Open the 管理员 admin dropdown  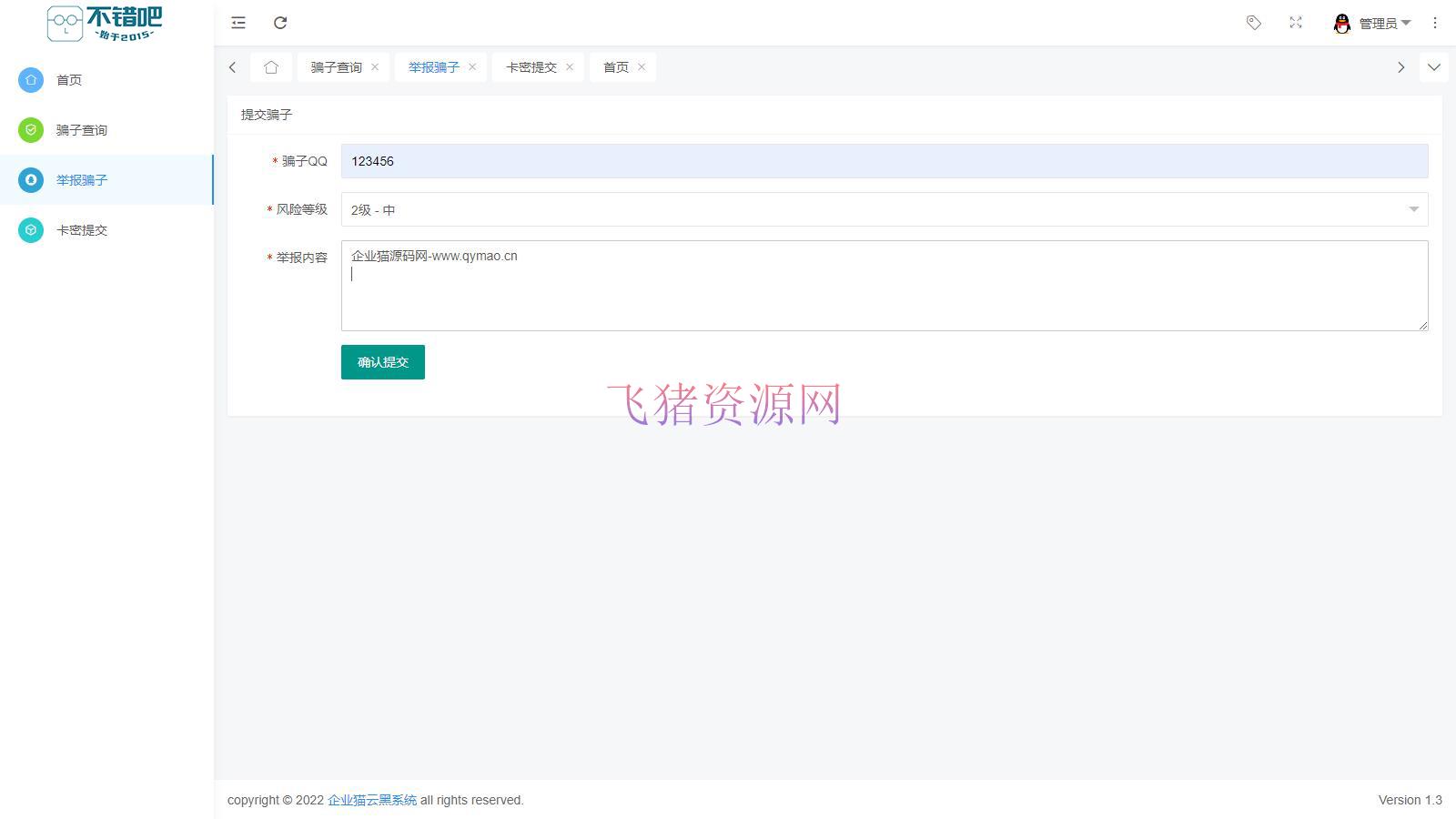tap(1380, 23)
